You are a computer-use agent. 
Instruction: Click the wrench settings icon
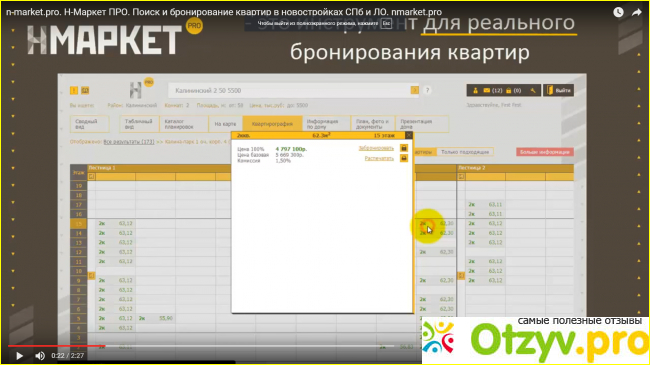point(533,90)
